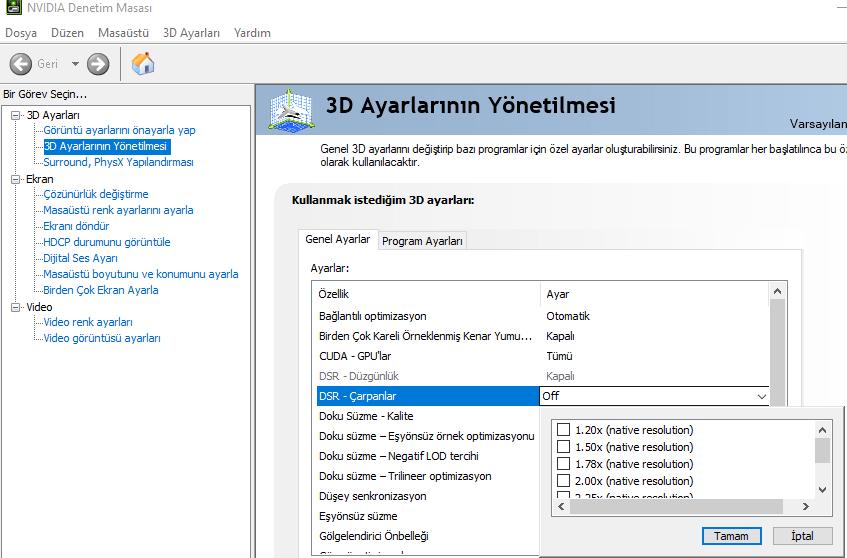Viewport: 847px width, 558px height.
Task: Open the Back history dropdown arrow
Action: coord(75,64)
